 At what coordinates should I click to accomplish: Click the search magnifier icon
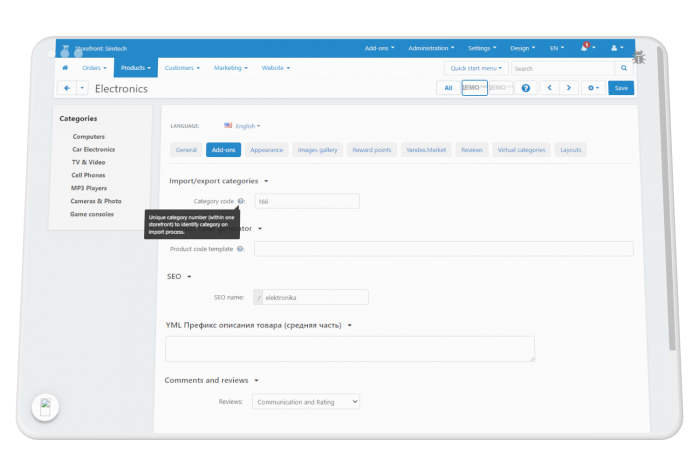click(624, 68)
